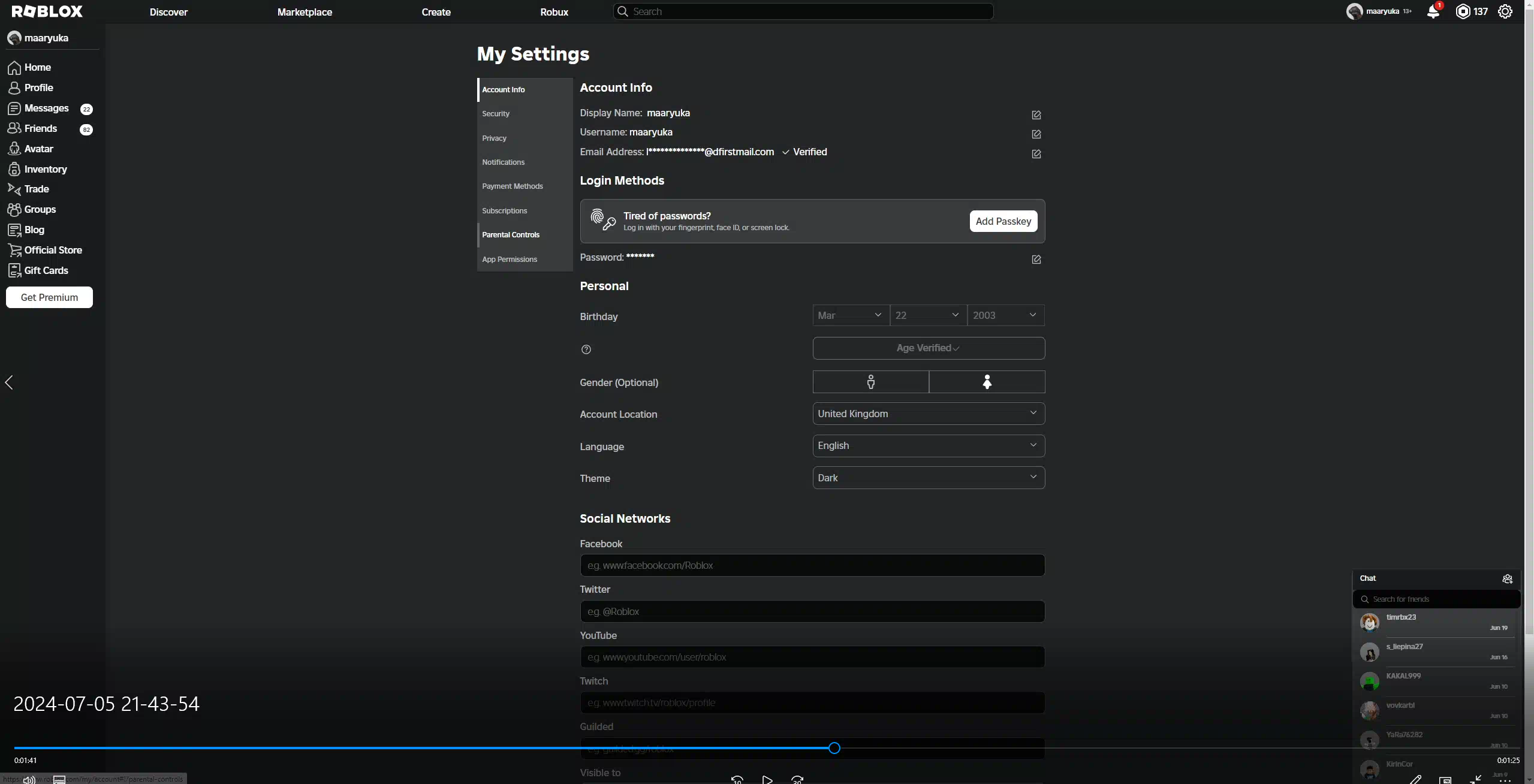
Task: Click the Age Verified button
Action: (929, 348)
